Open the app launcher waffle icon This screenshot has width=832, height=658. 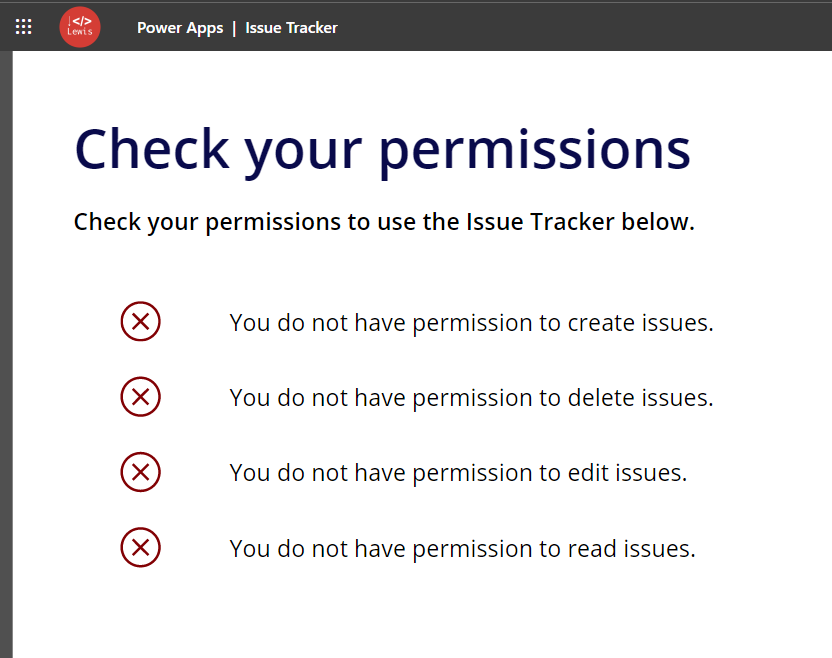coord(23,26)
